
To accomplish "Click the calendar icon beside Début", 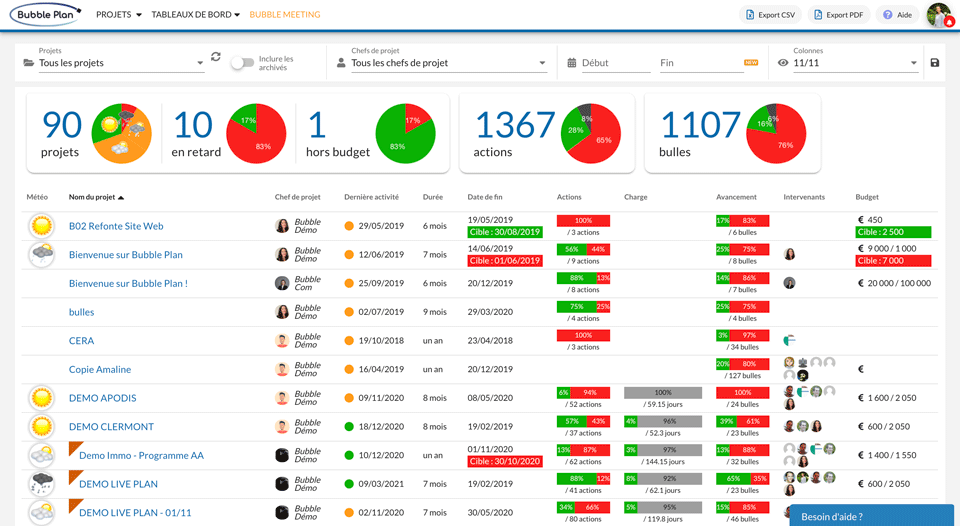I will (571, 62).
